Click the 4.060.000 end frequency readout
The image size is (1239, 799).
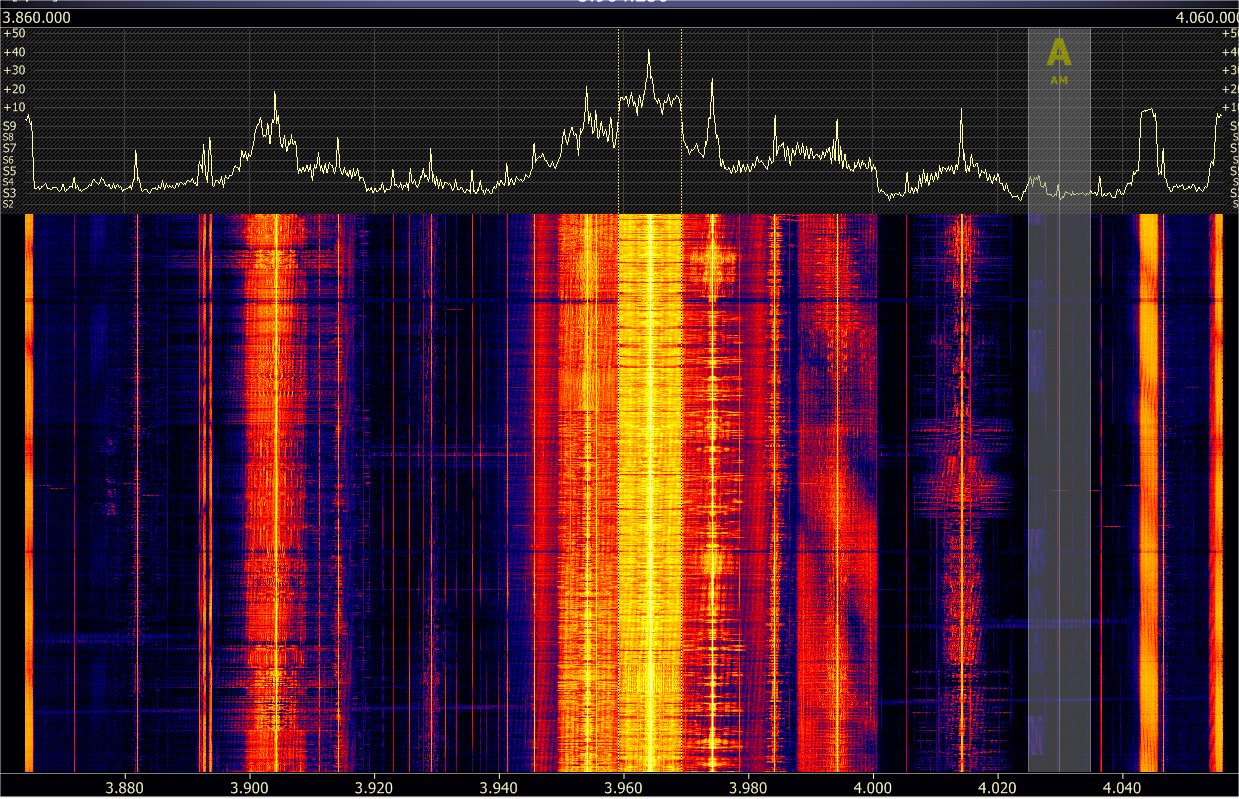1207,18
